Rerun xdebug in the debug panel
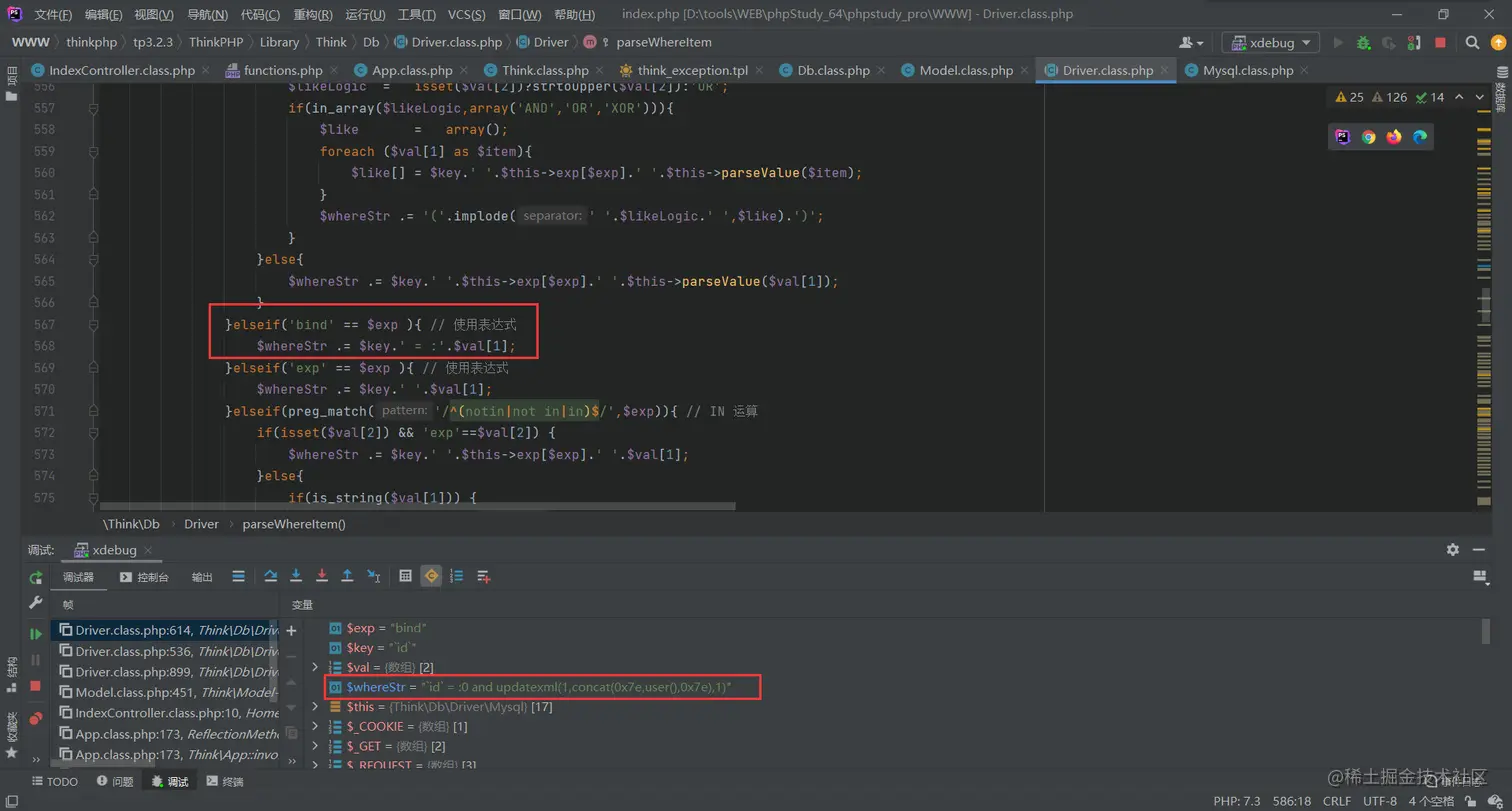The width and height of the screenshot is (1512, 811). [36, 577]
